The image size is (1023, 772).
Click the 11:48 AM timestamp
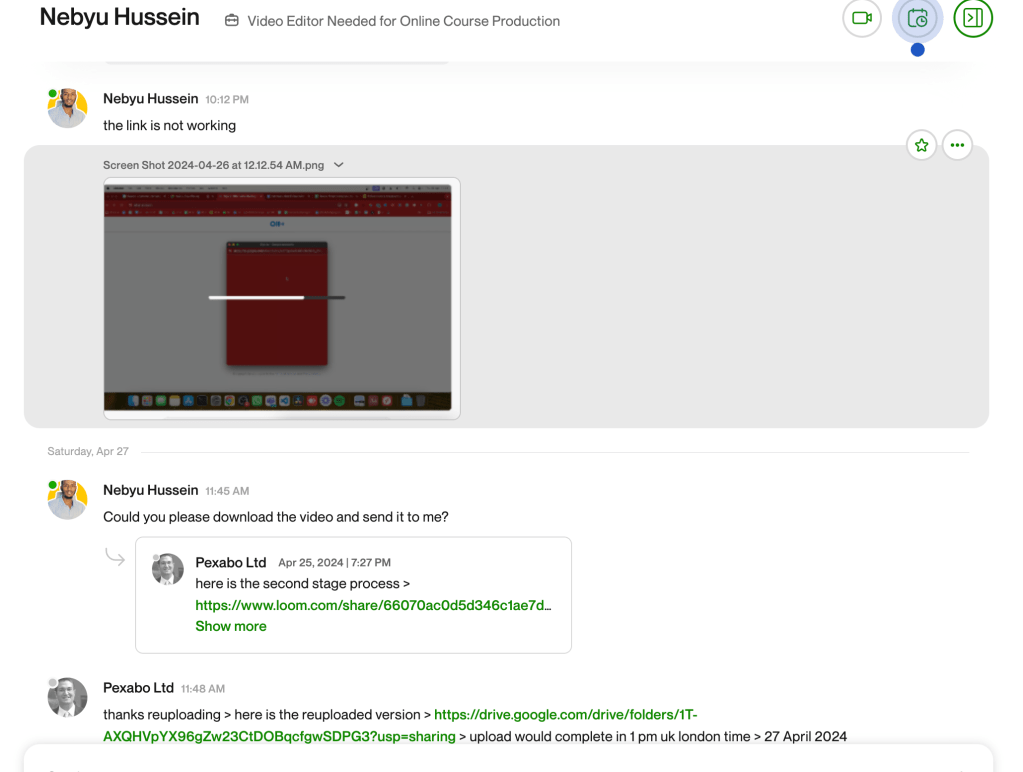point(203,688)
